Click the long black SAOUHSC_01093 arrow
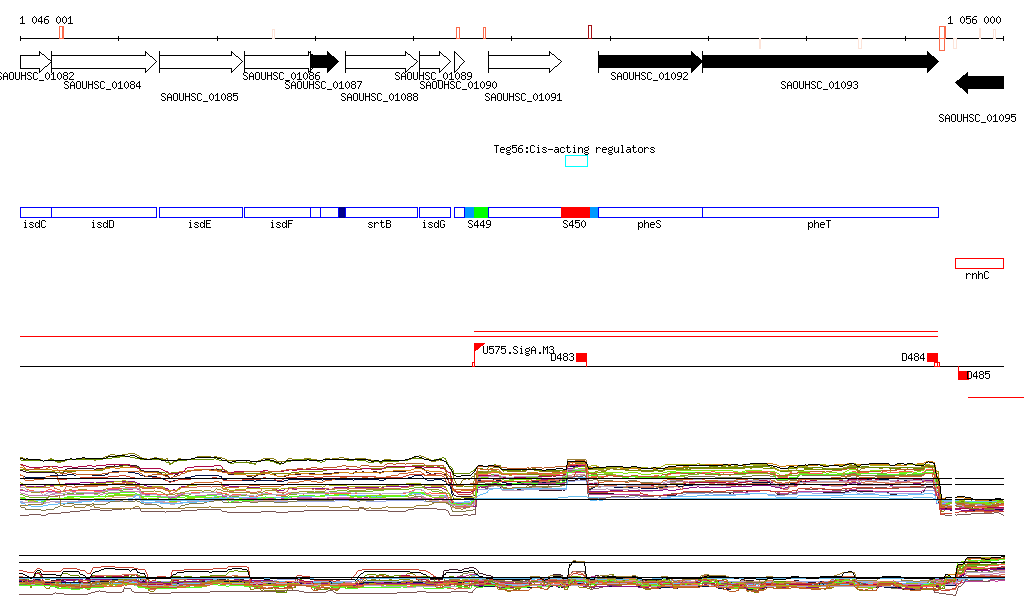Image resolution: width=1024 pixels, height=611 pixels. pyautogui.click(x=820, y=62)
